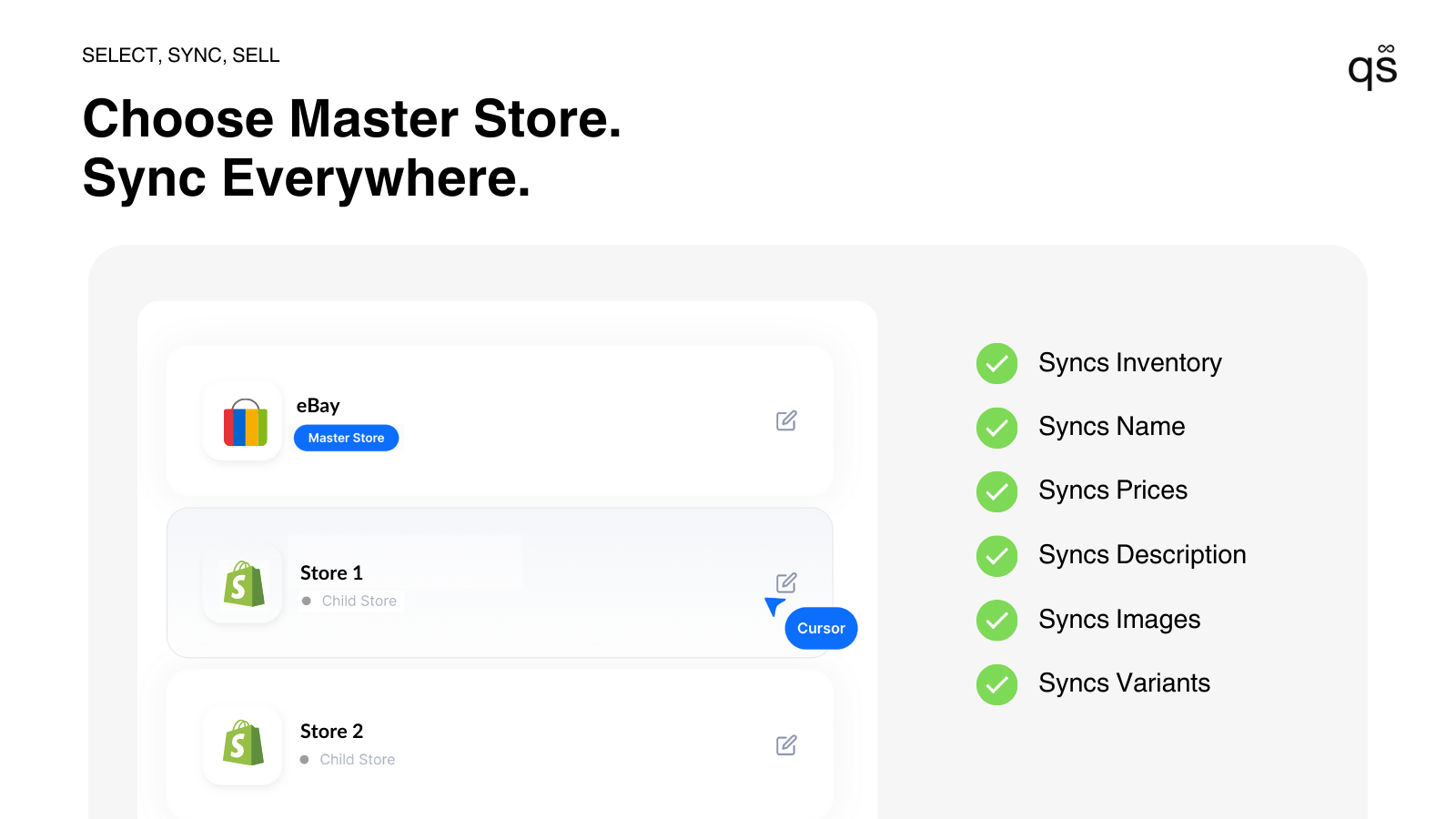
Task: Select the Store 2 row
Action: tap(500, 744)
